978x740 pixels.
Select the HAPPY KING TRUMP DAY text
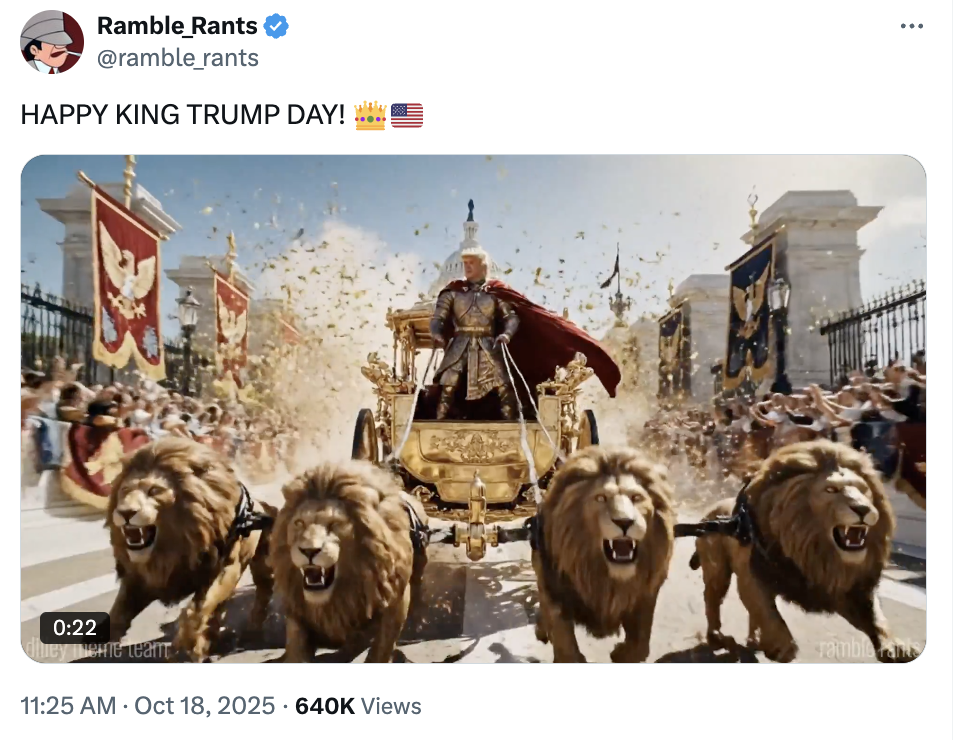(x=183, y=115)
